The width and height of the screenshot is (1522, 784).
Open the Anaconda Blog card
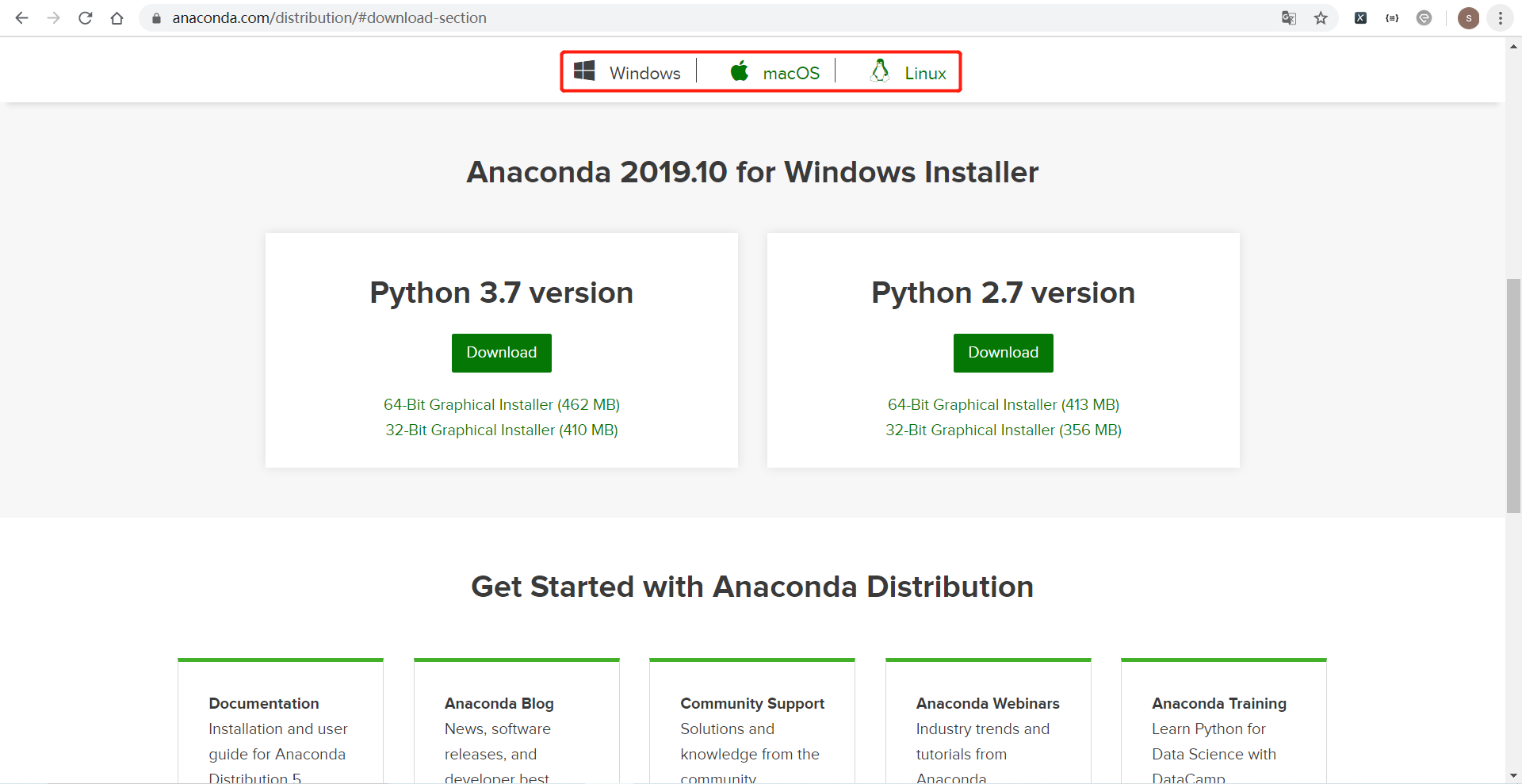pyautogui.click(x=517, y=721)
